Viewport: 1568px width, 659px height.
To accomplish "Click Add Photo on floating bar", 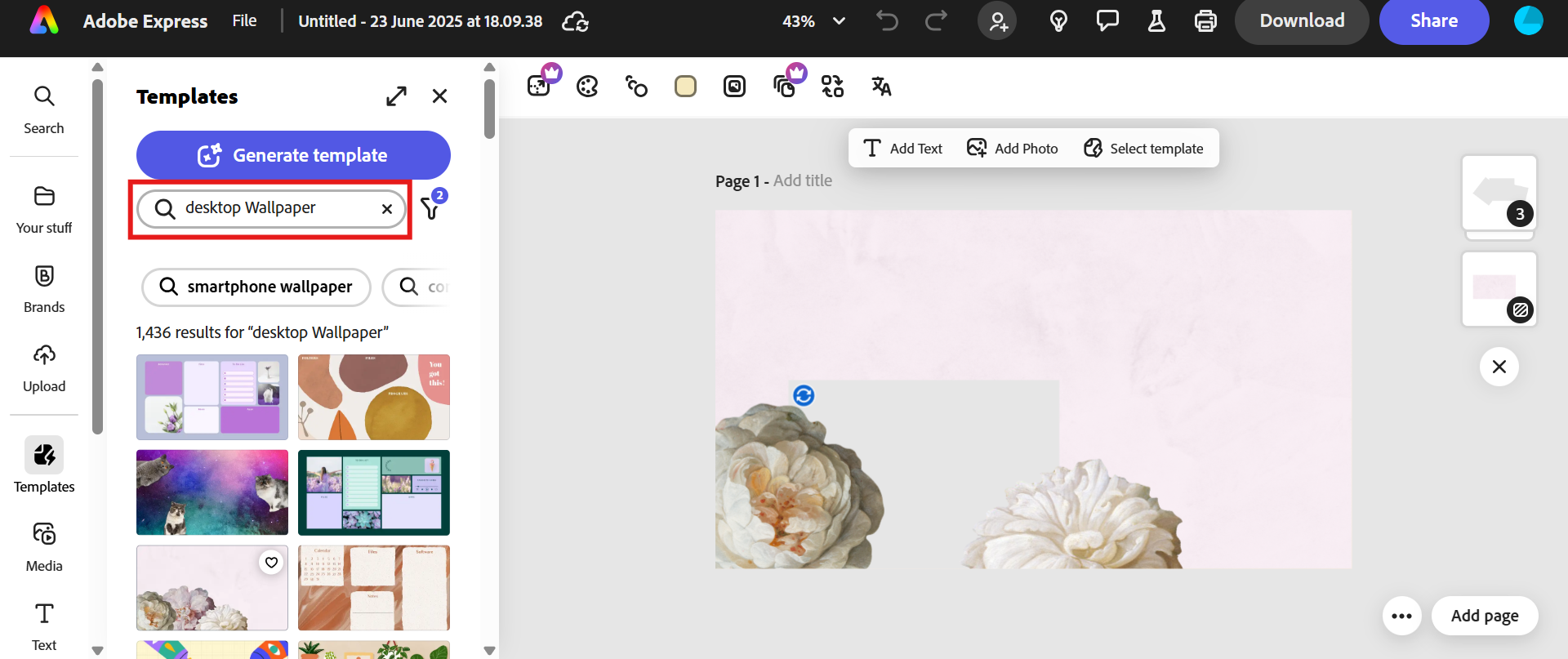I will [x=1012, y=148].
